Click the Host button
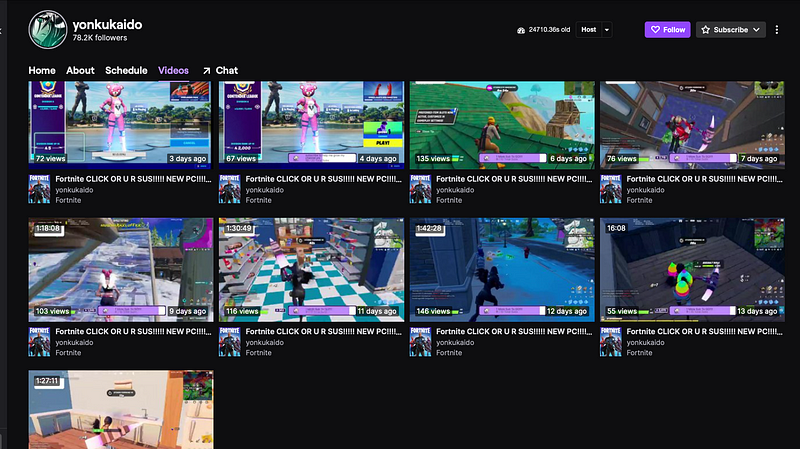800x449 pixels. (x=588, y=30)
